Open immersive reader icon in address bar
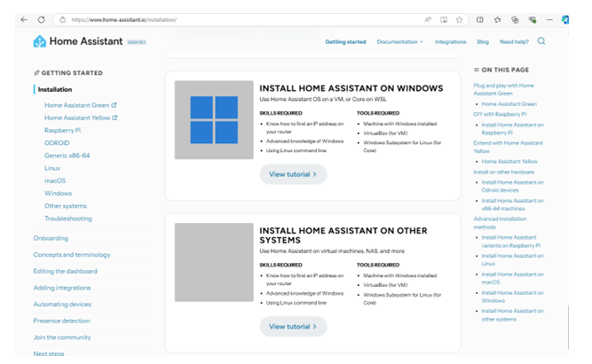The width and height of the screenshot is (592, 364). coord(444,20)
